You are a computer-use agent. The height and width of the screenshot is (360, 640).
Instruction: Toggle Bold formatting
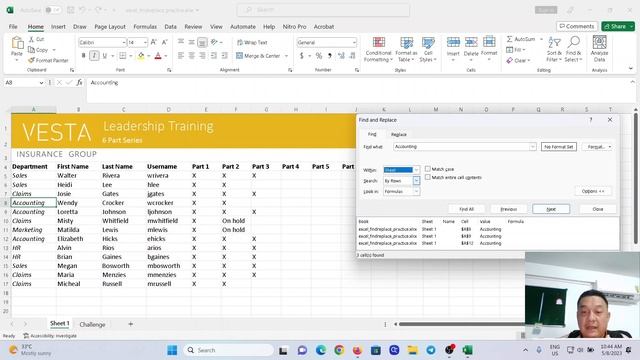coord(84,56)
